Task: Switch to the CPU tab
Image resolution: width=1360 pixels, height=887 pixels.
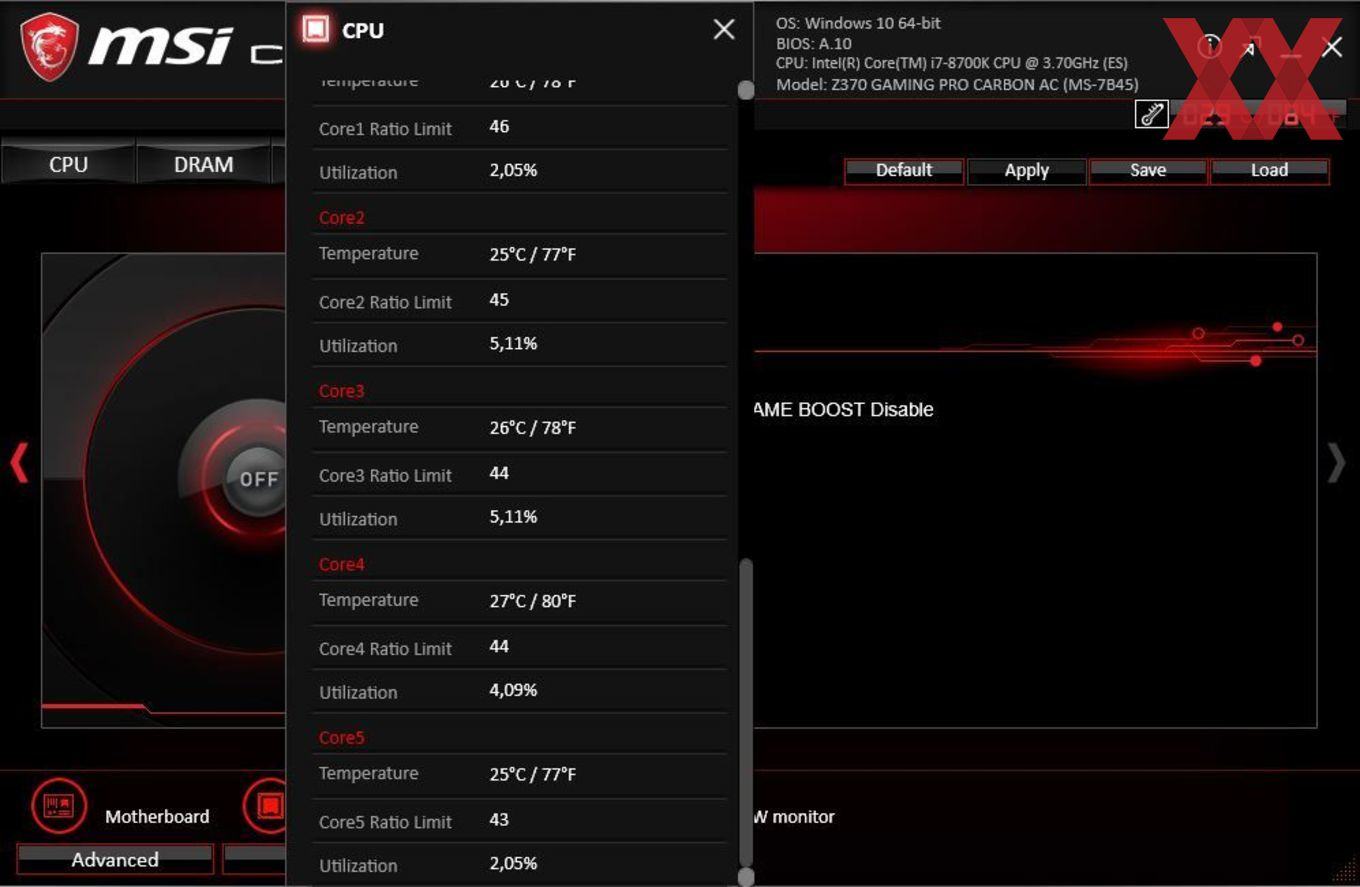Action: click(68, 165)
